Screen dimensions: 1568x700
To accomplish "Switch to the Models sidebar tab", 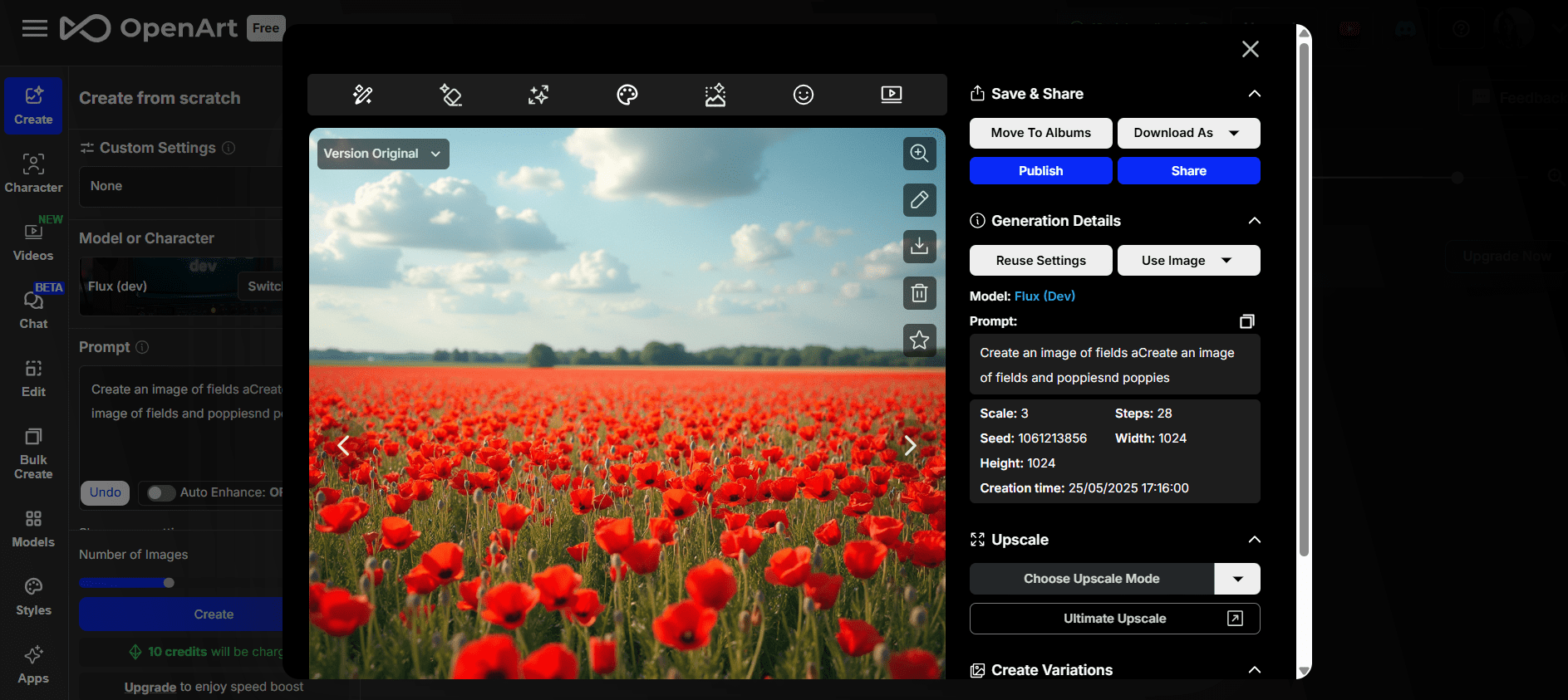I will tap(33, 528).
